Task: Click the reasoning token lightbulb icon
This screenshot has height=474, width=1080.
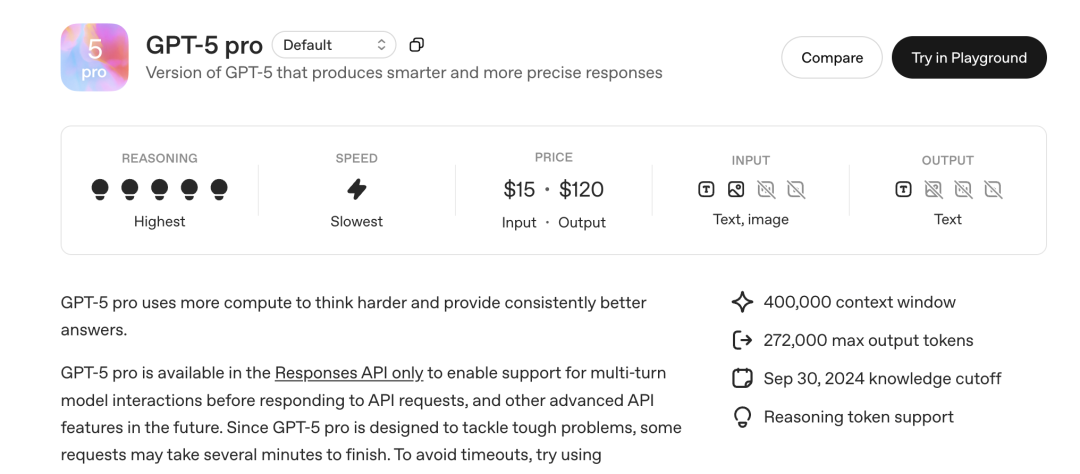Action: pos(742,417)
